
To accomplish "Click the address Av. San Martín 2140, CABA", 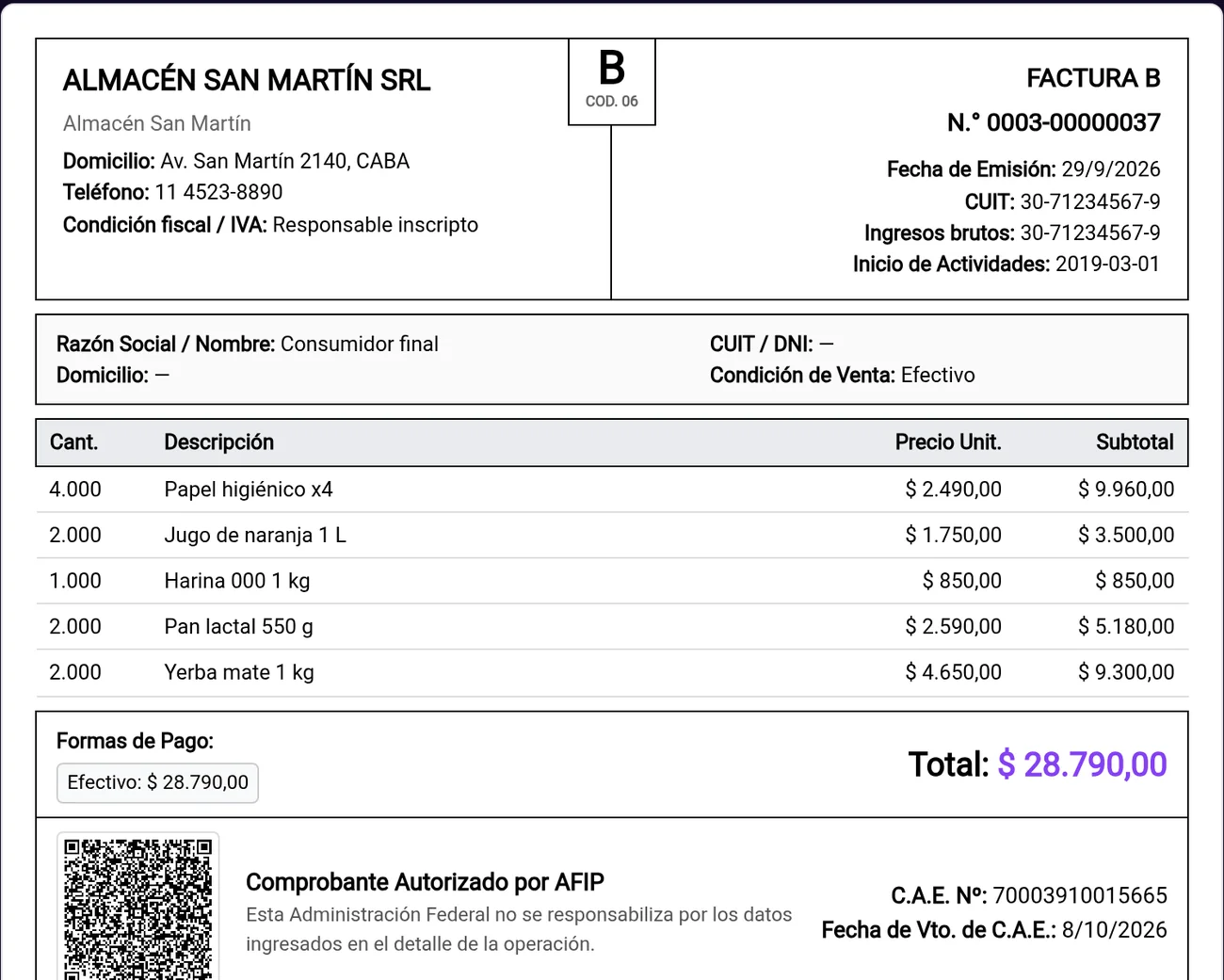I will click(x=285, y=161).
